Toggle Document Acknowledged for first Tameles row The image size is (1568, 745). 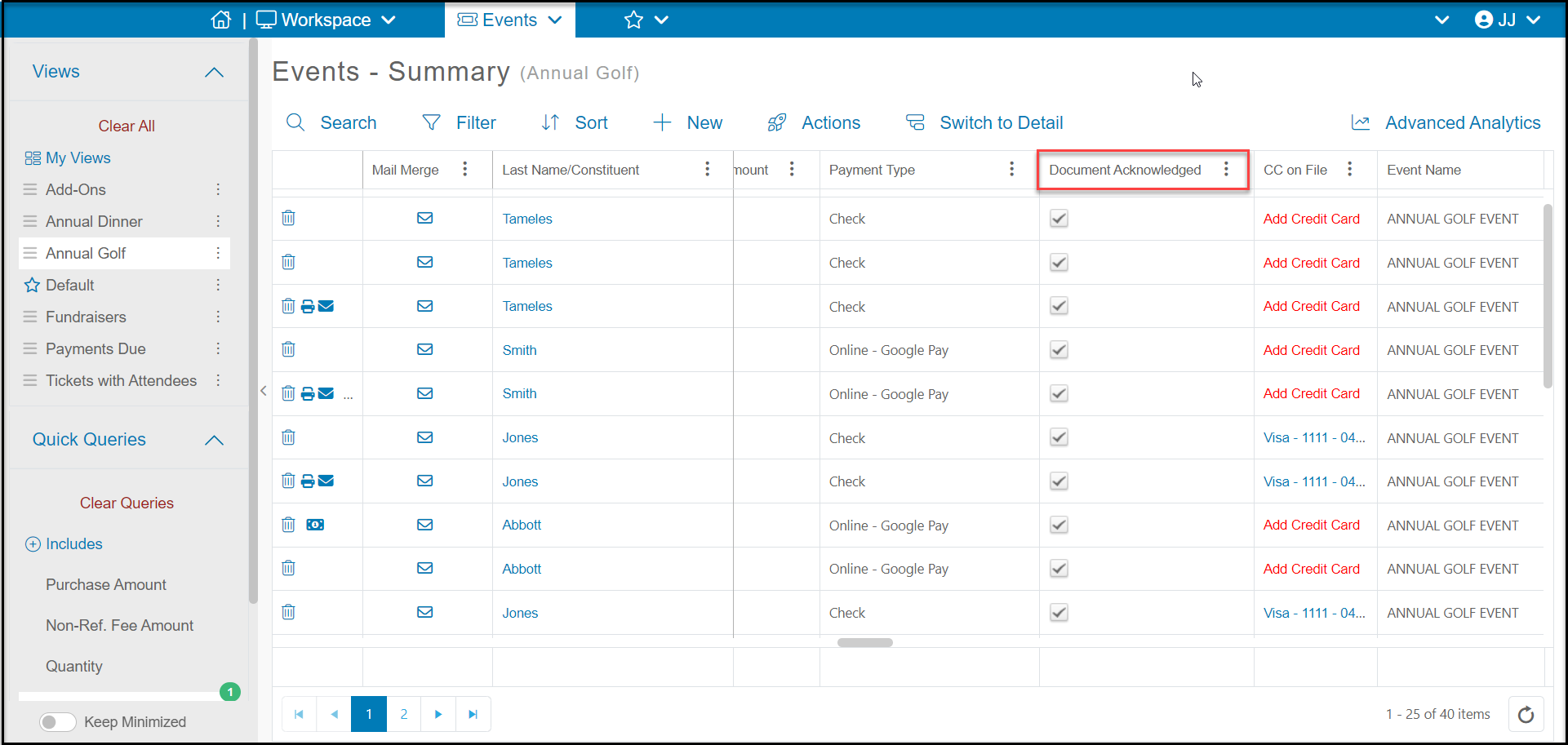coord(1059,219)
